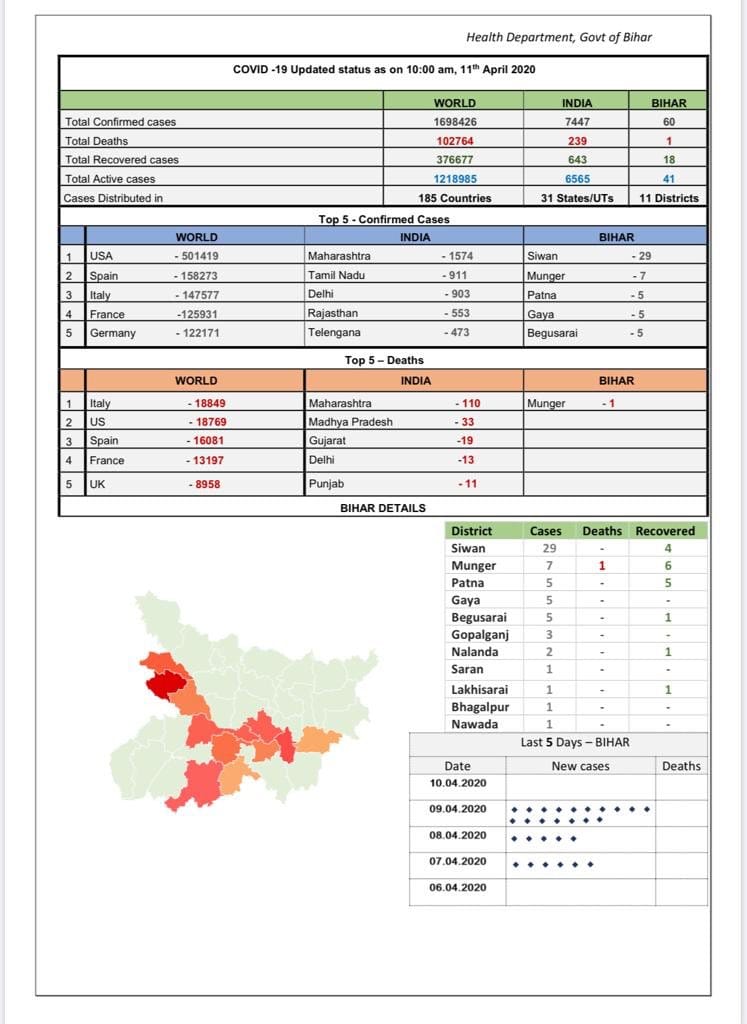Click the BIHAR header in the summary table

[x=669, y=103]
